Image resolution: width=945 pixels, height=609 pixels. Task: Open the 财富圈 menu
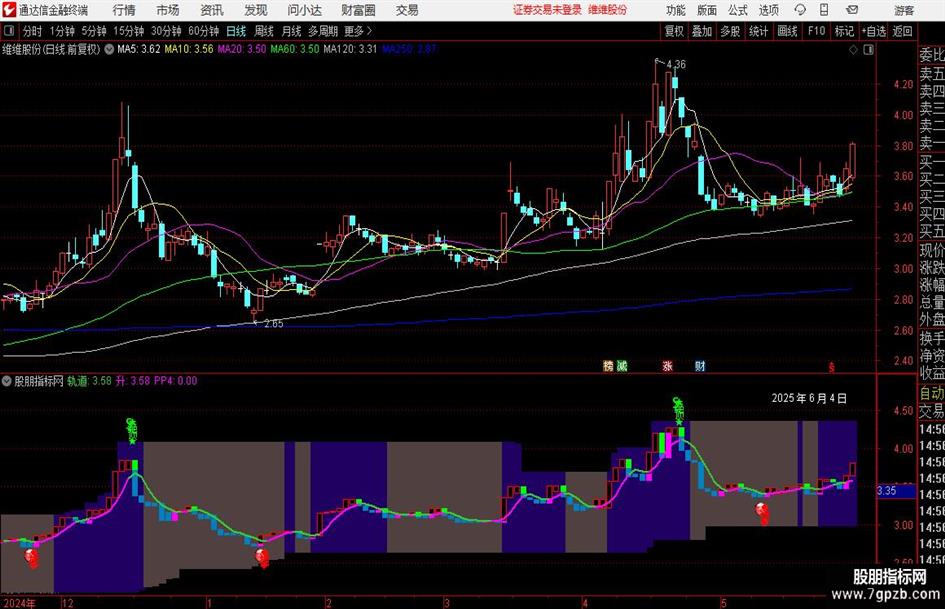[x=358, y=10]
